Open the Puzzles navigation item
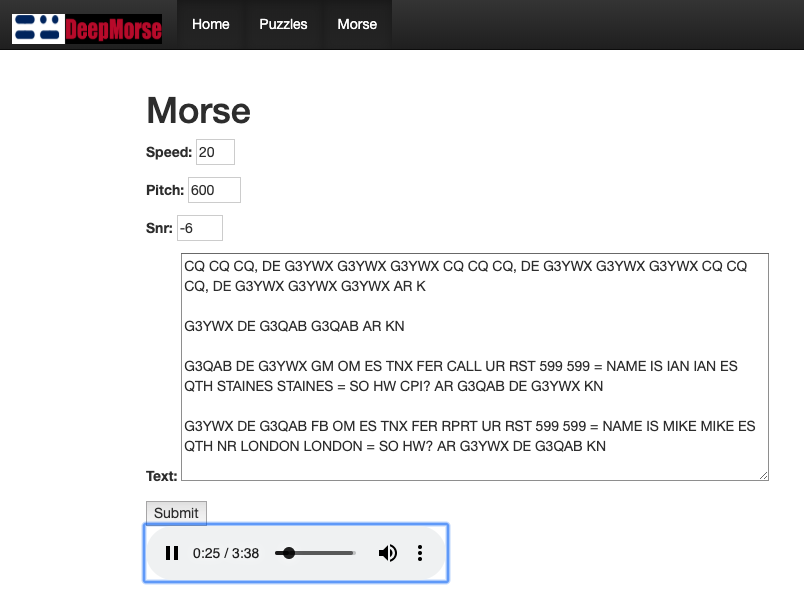804x598 pixels. (283, 24)
